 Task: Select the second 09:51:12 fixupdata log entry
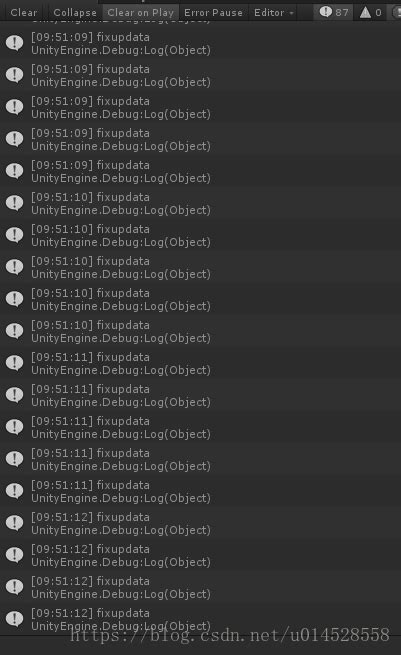[x=200, y=555]
